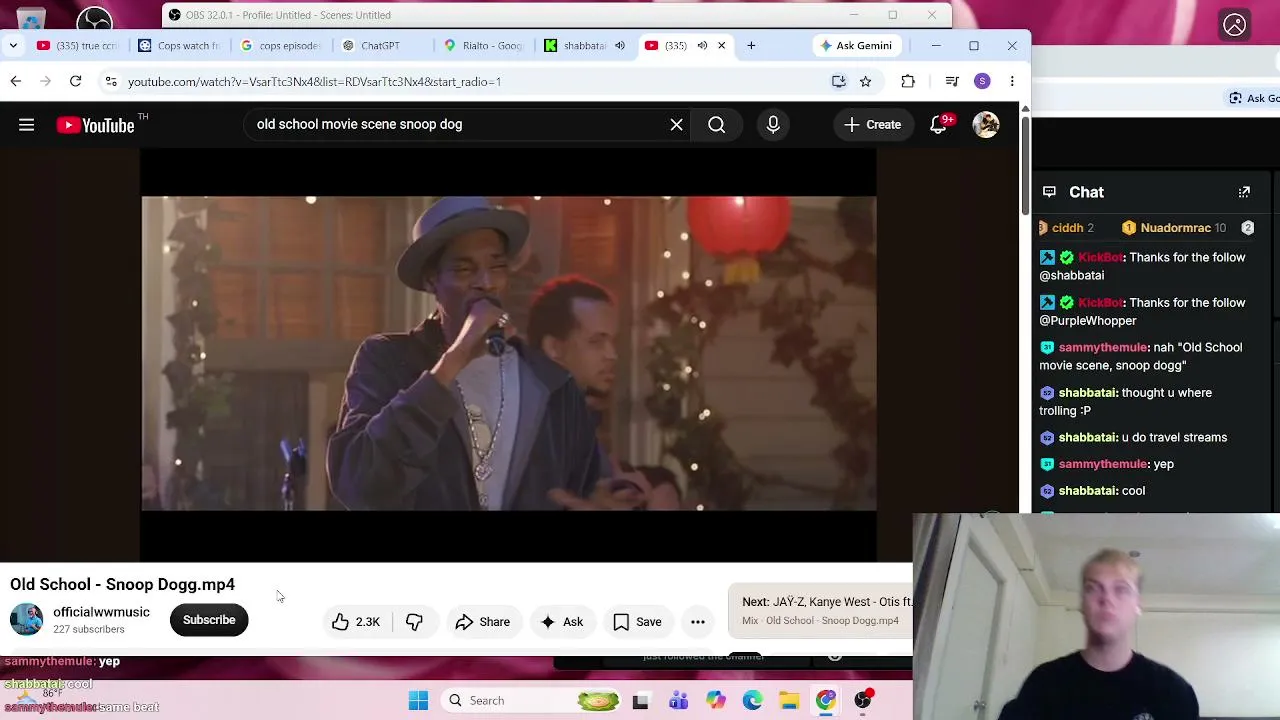Open the YouTube guide hamburger menu
This screenshot has height=720, width=1280.
27,125
